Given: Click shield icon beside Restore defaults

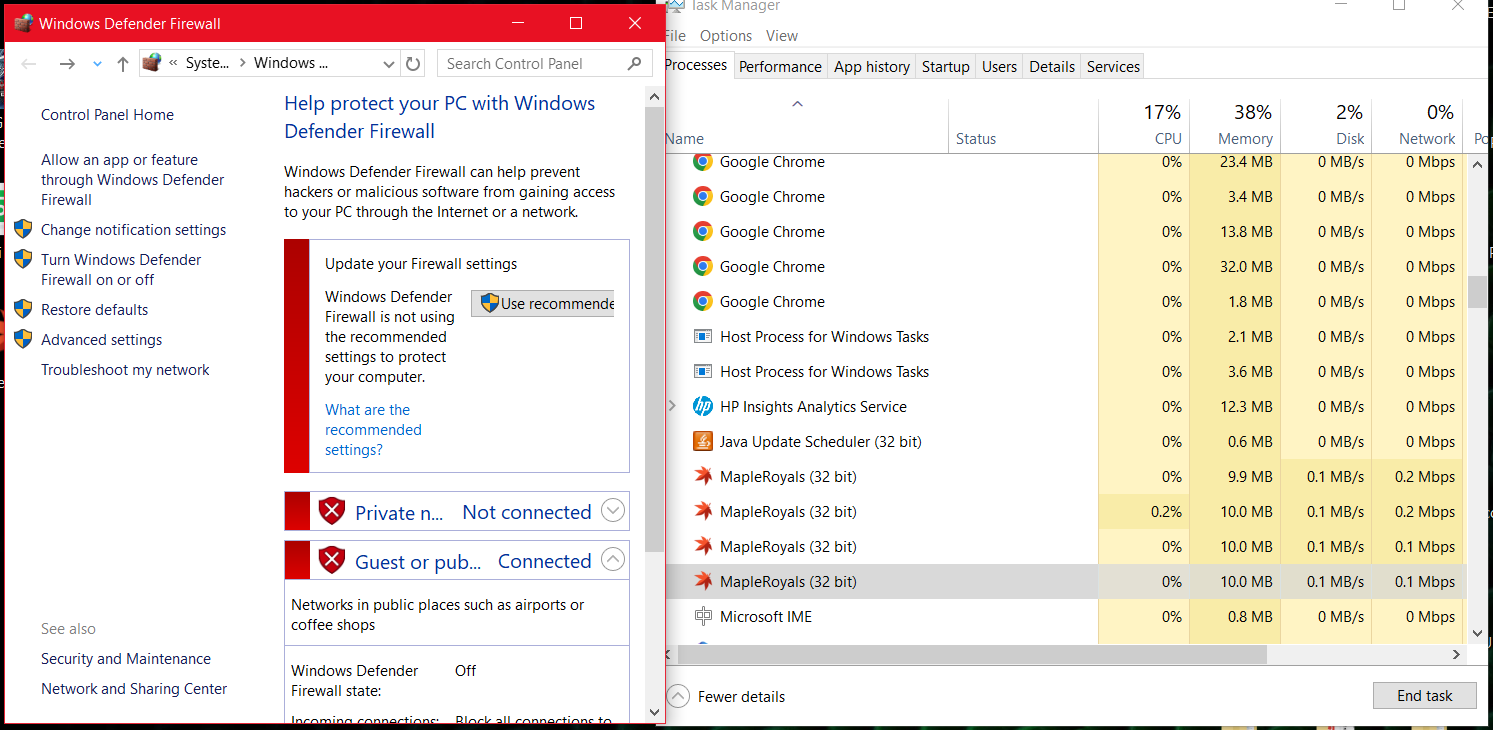Looking at the screenshot, I should click(x=24, y=309).
